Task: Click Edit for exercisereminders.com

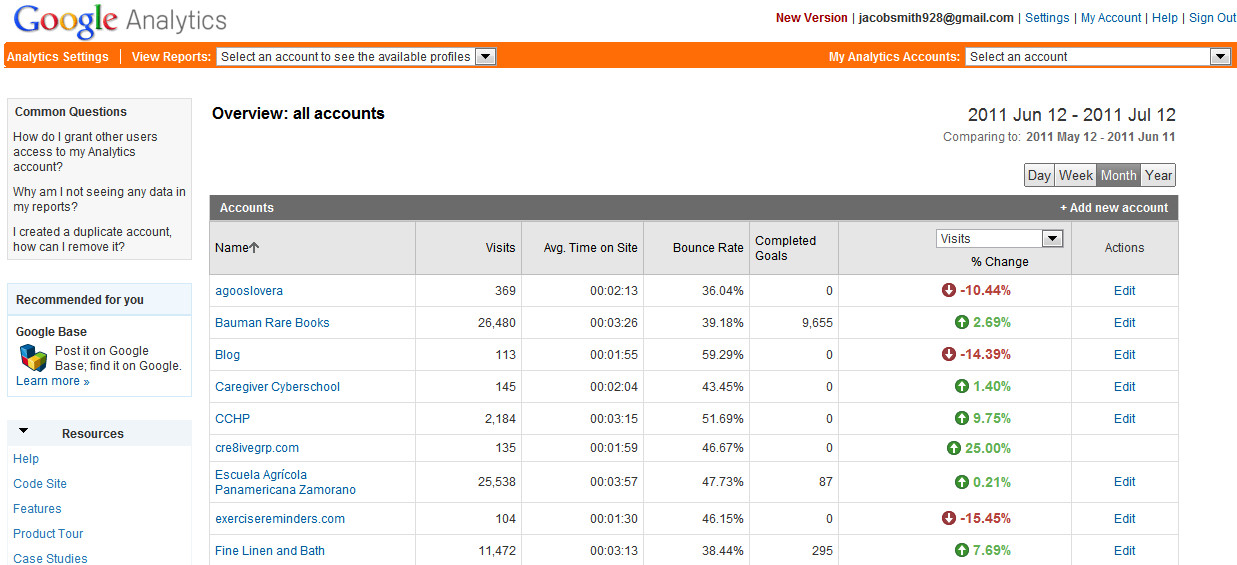Action: [1124, 518]
